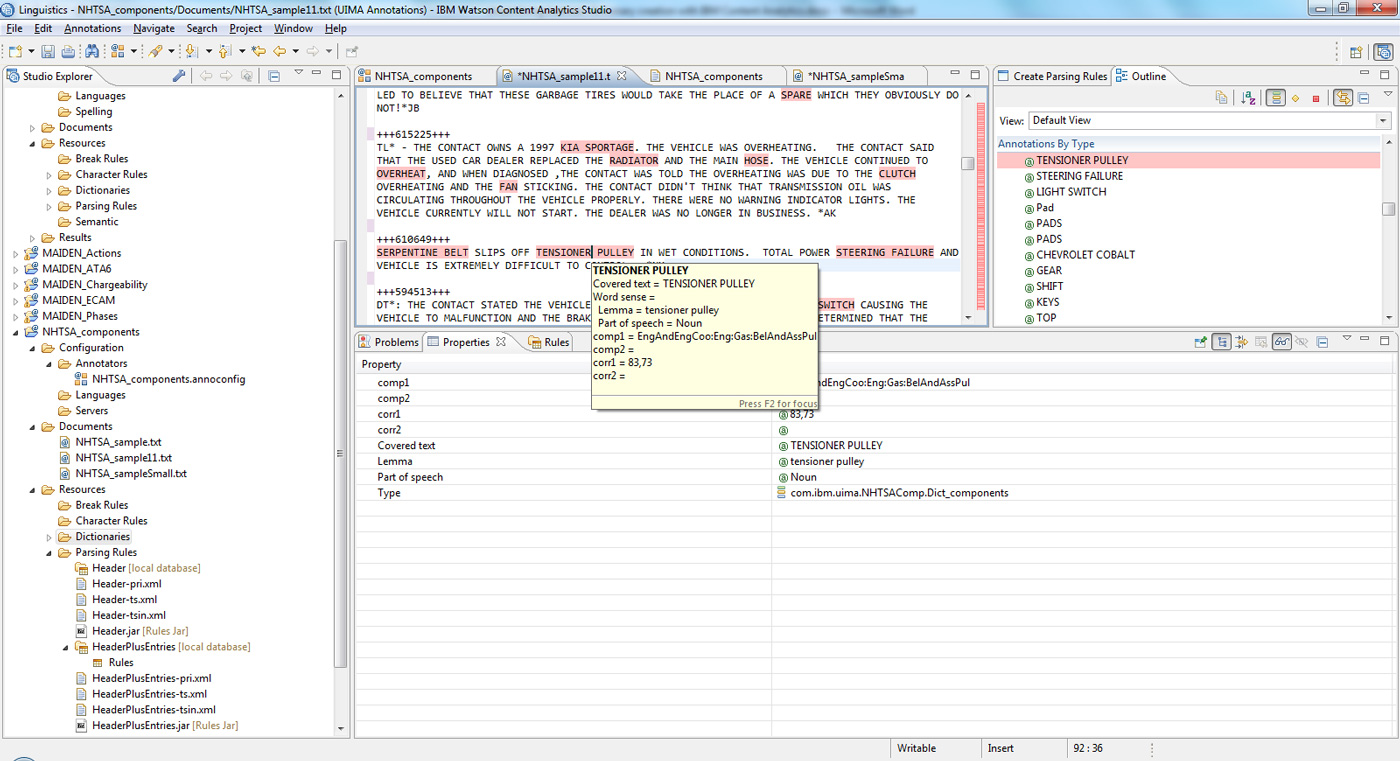This screenshot has width=1400, height=761.
Task: Switch to the Problems tab
Action: [389, 342]
